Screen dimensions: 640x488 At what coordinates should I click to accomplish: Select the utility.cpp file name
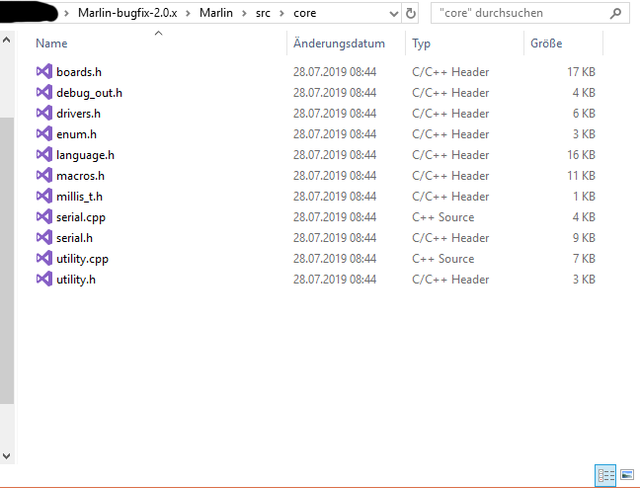pos(82,259)
